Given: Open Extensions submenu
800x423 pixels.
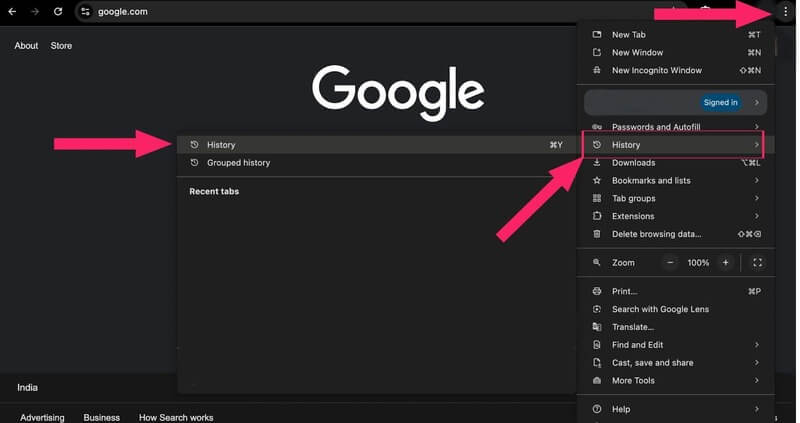Looking at the screenshot, I should coord(676,216).
